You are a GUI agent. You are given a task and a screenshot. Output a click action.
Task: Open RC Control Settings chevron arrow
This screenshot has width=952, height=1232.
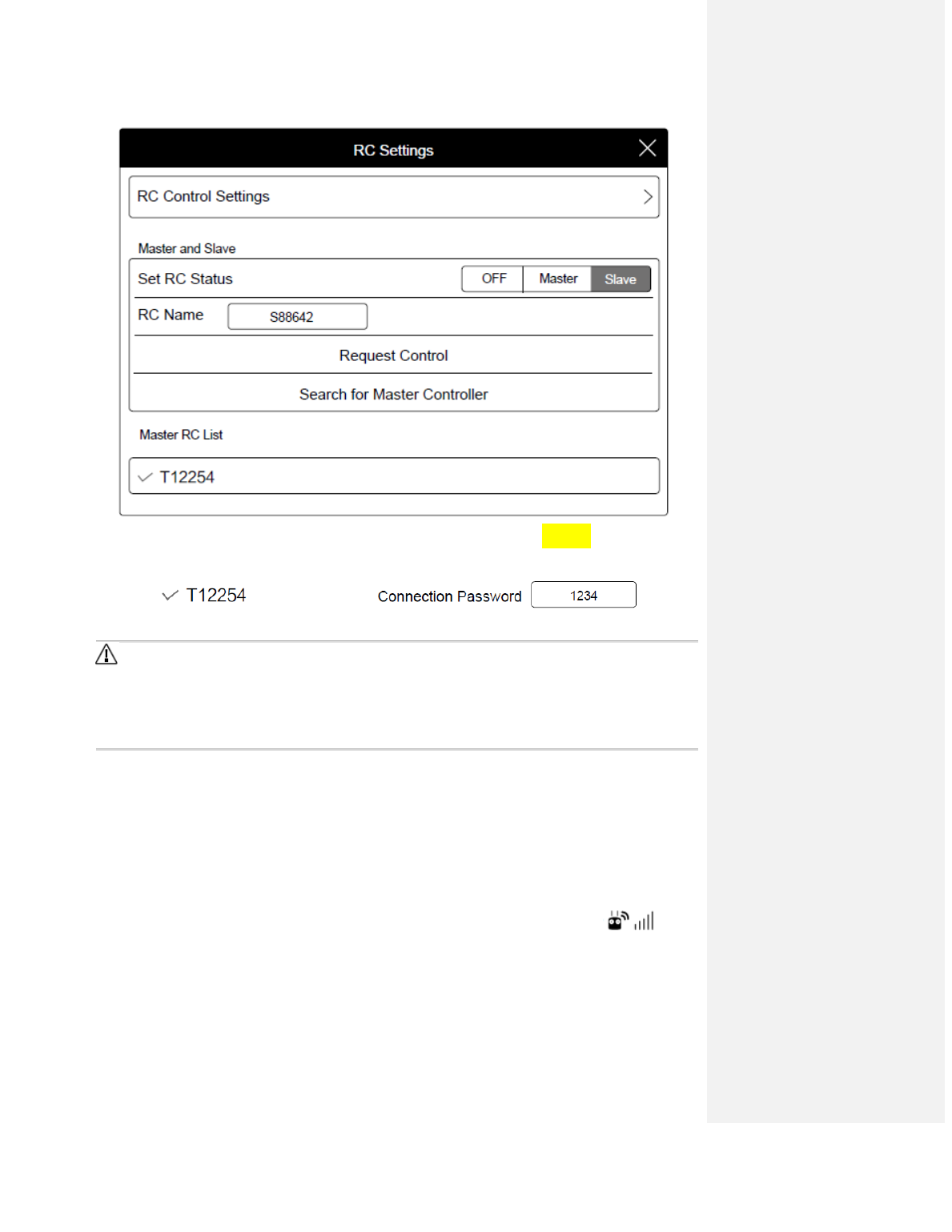click(648, 197)
